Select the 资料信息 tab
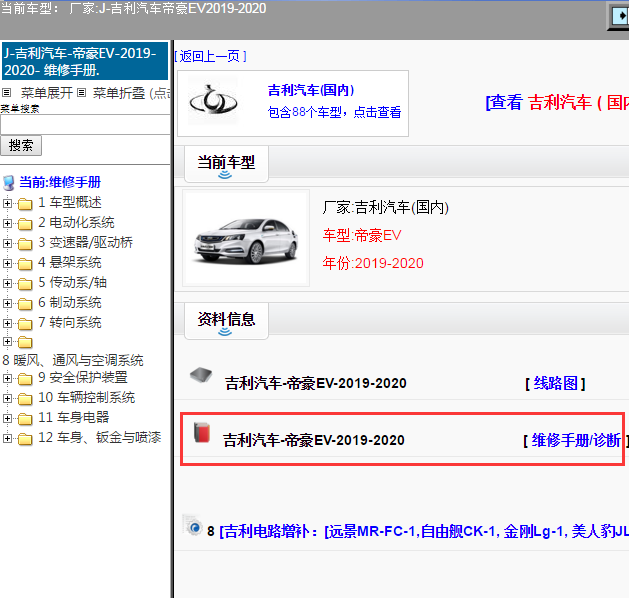The width and height of the screenshot is (629, 598). pyautogui.click(x=226, y=321)
